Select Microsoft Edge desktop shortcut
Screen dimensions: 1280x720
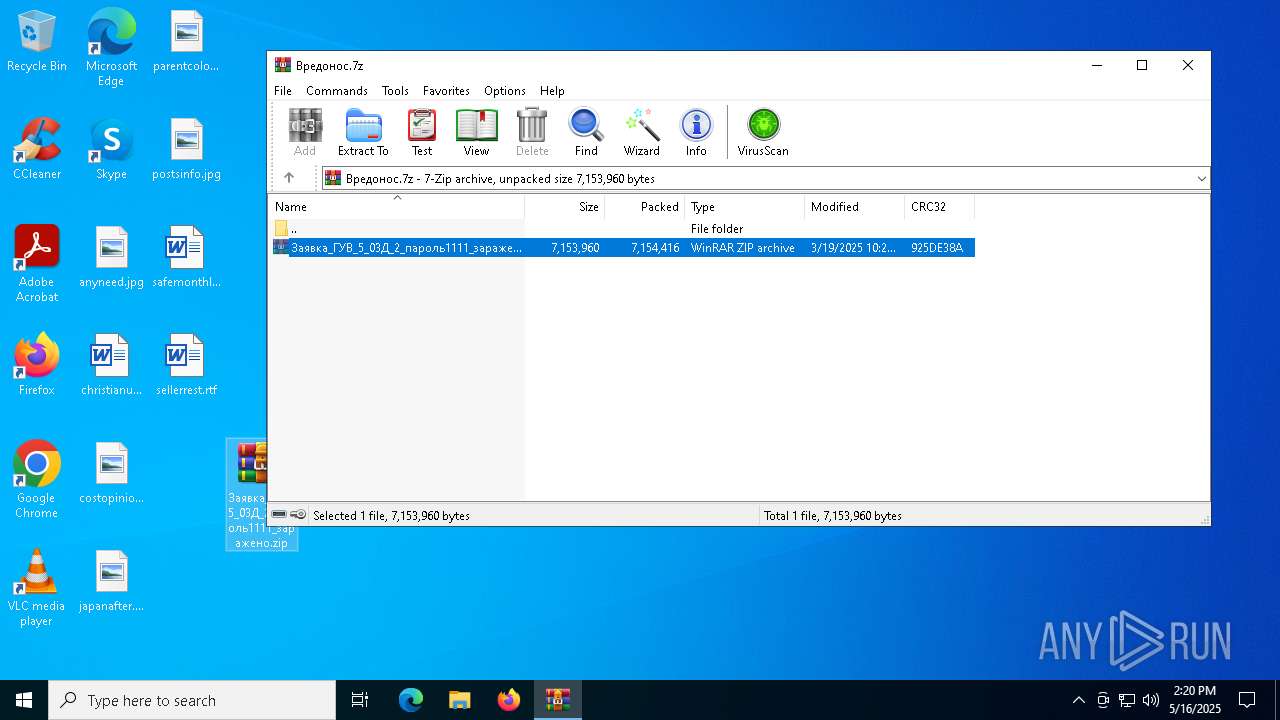(x=111, y=47)
